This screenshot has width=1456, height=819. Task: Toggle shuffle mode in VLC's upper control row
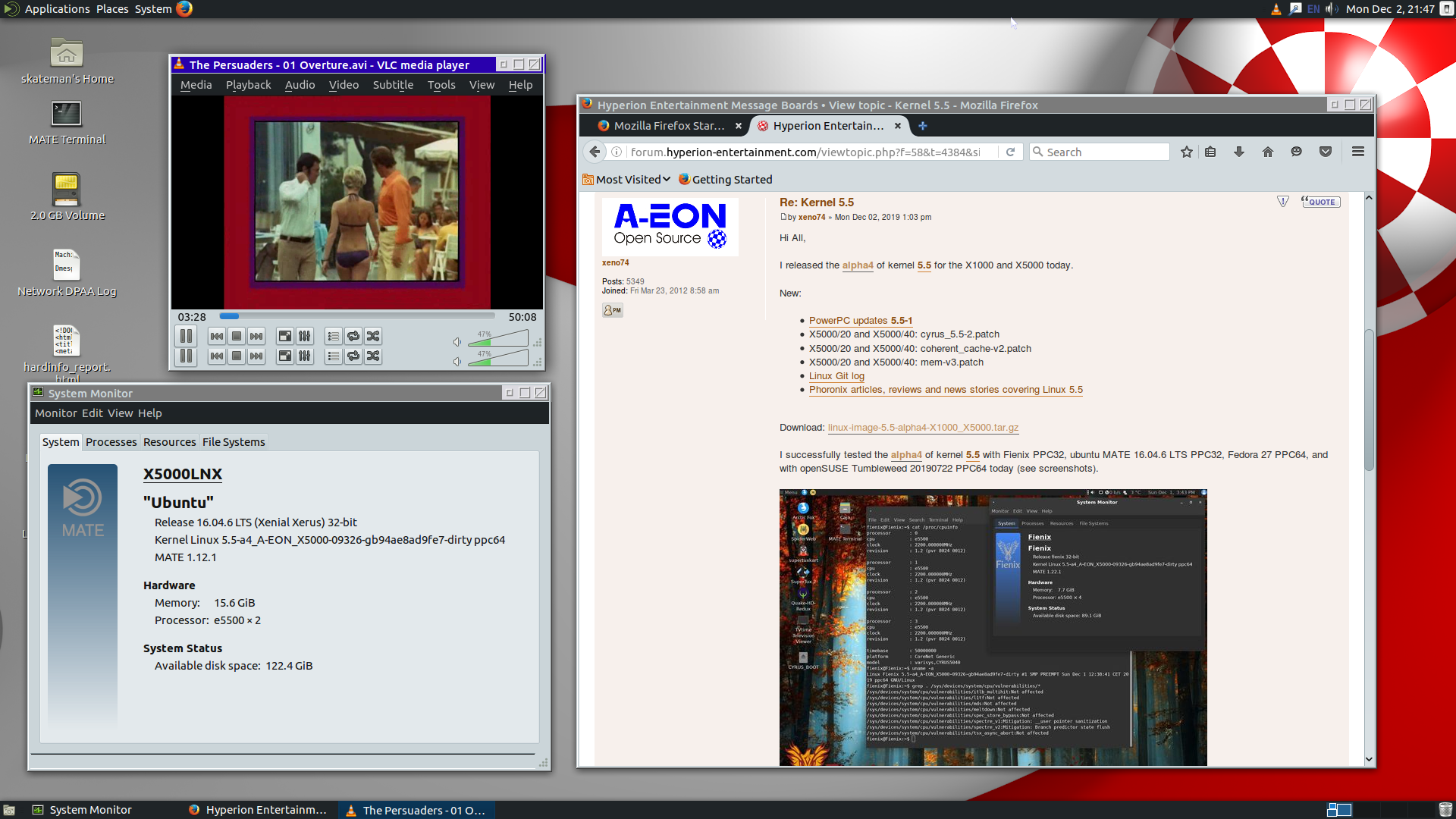[373, 336]
